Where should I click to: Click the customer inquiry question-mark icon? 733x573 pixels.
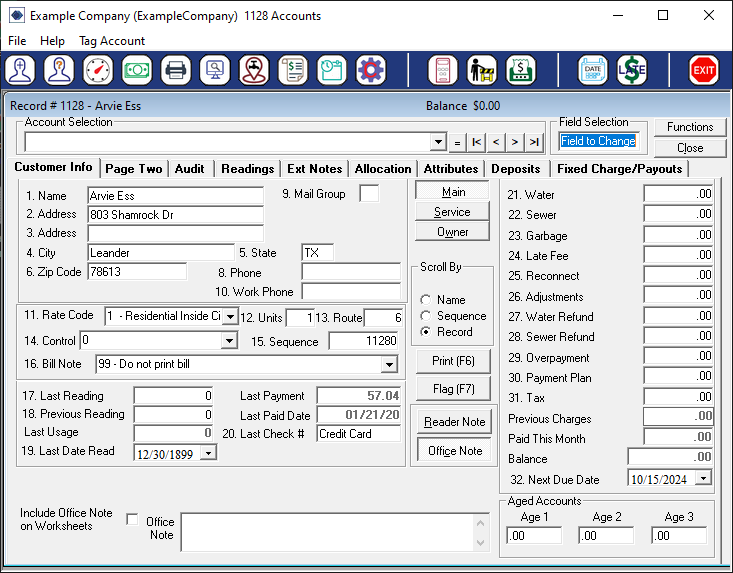coord(59,71)
